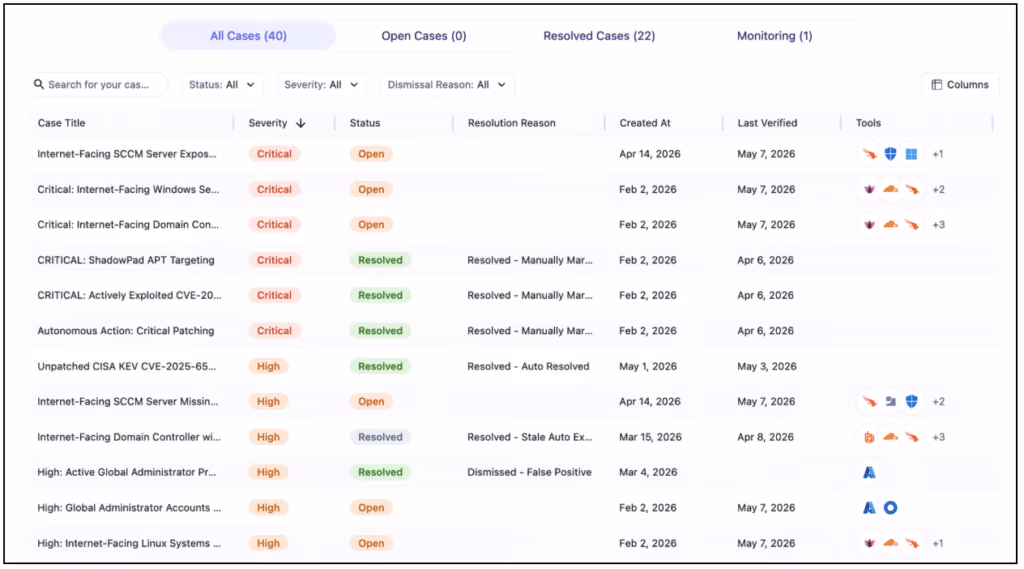Screen dimensions: 1024x569
Task: Click the search magnifier icon
Action: pyautogui.click(x=39, y=84)
